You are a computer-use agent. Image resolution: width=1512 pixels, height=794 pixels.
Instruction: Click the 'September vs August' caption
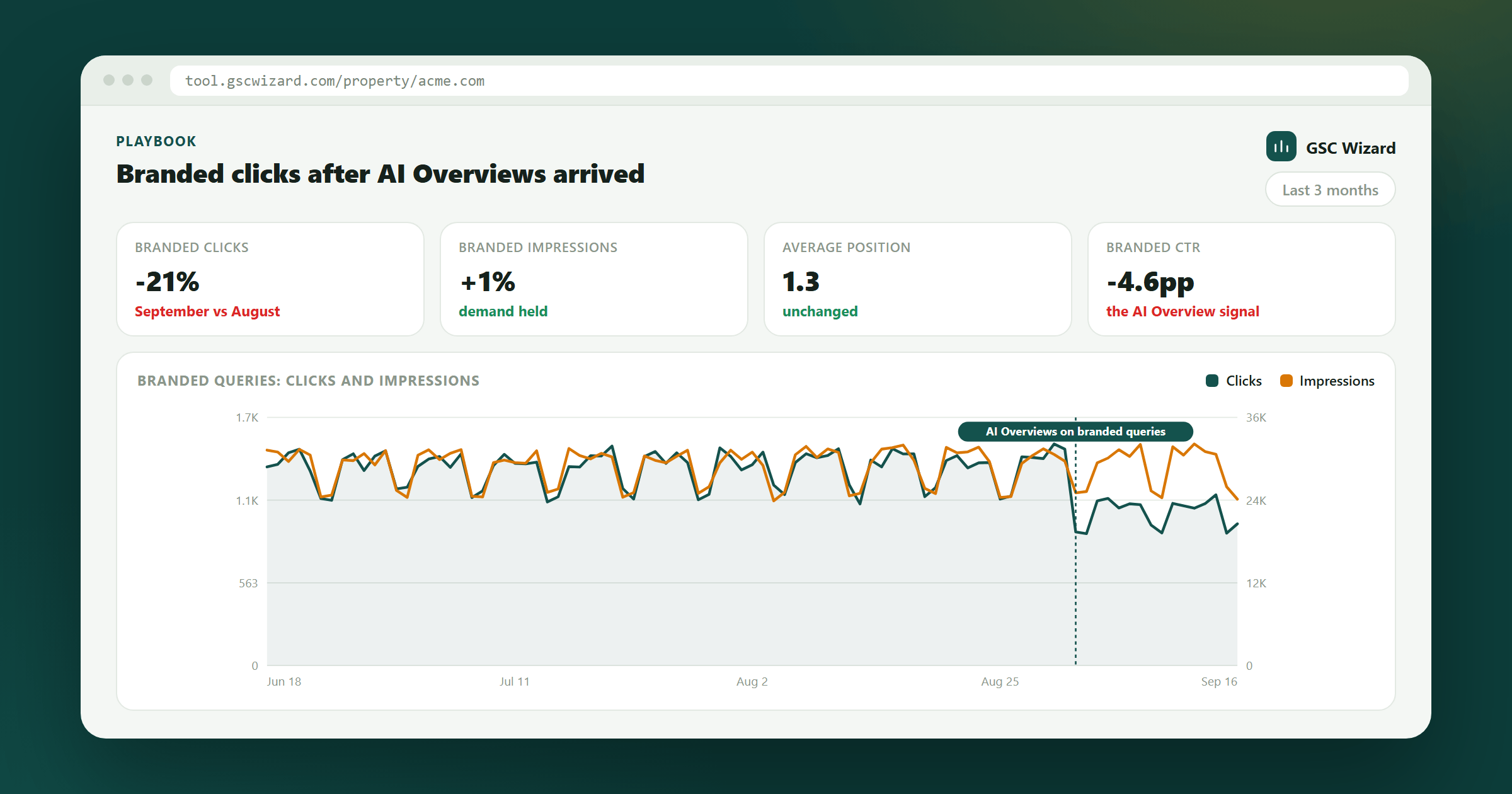tap(207, 311)
